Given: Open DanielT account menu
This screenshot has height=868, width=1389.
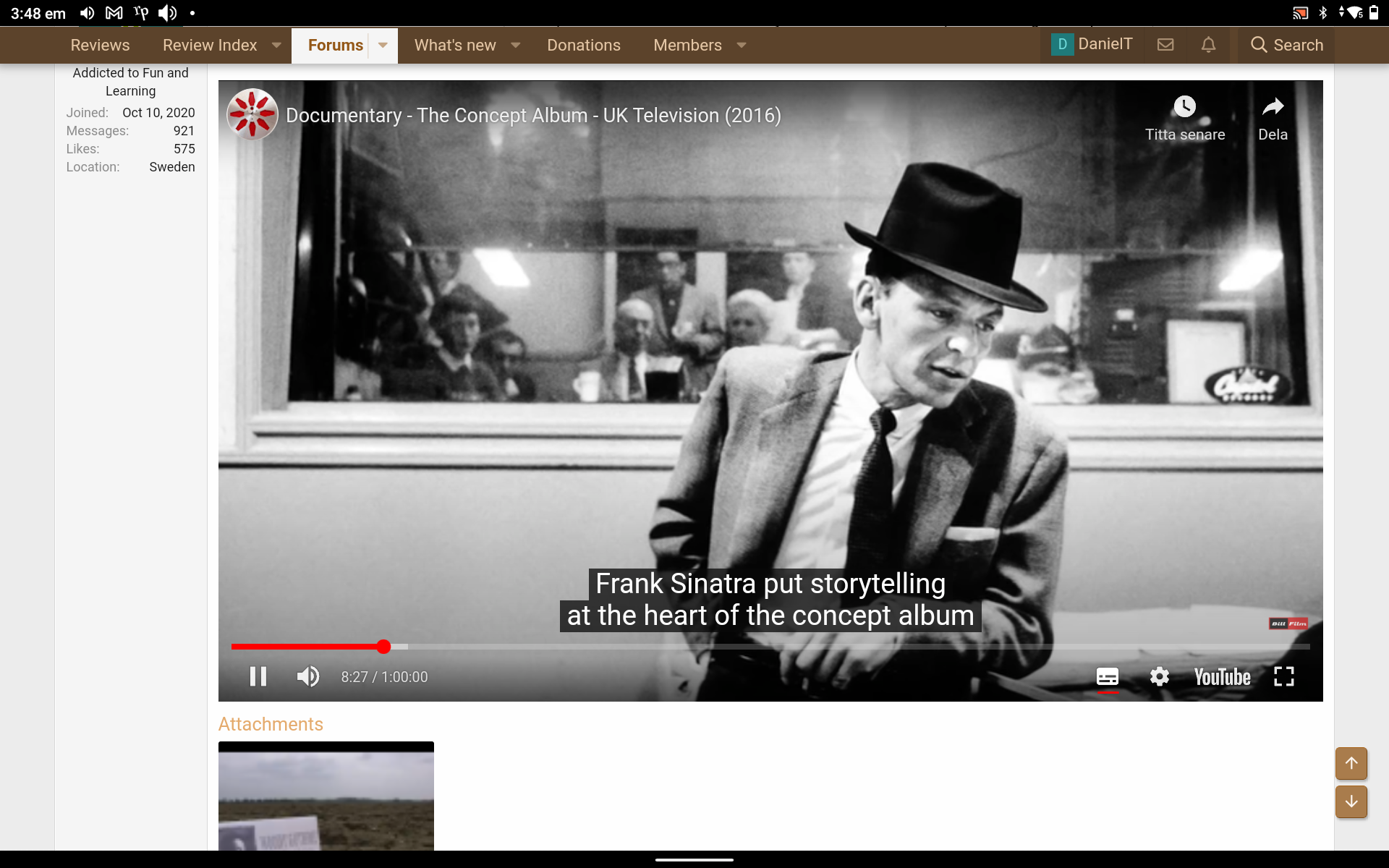Looking at the screenshot, I should coord(1092,44).
